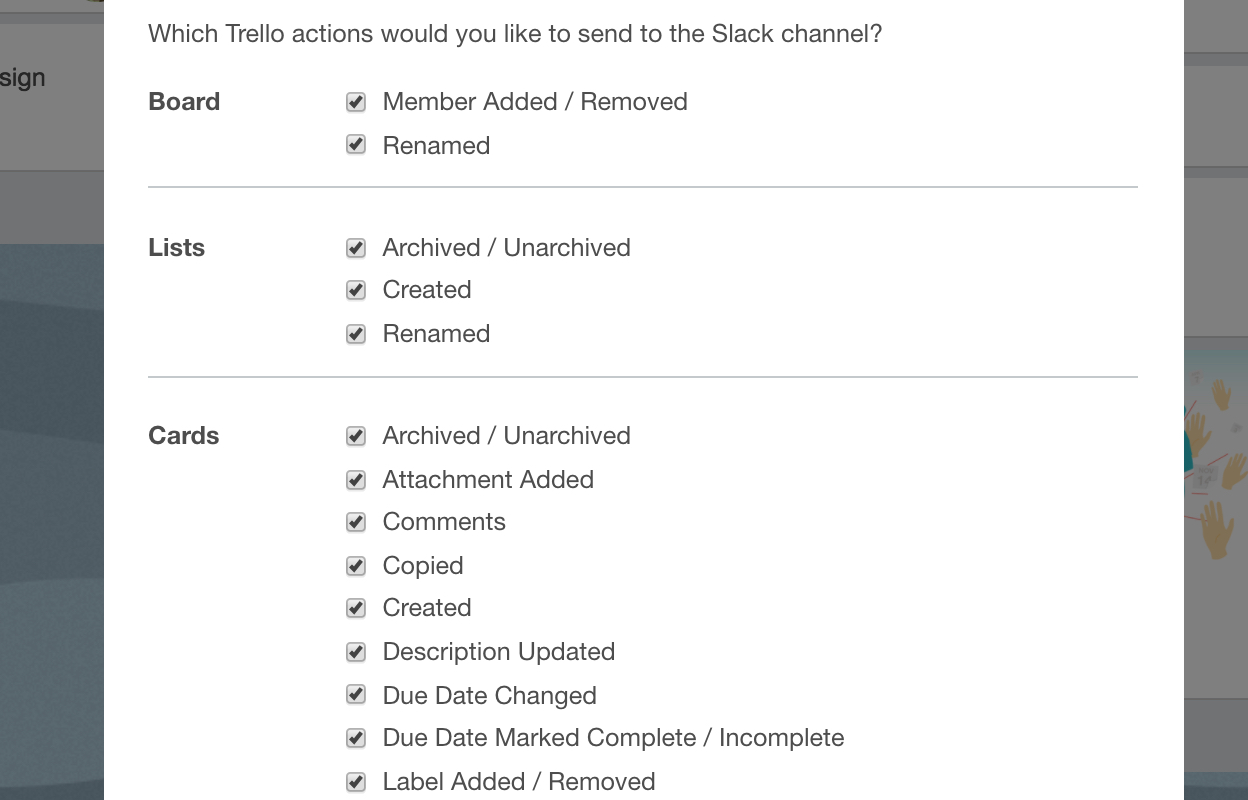Uncheck the Board Member Added / Removed option
1248x800 pixels.
tap(356, 101)
